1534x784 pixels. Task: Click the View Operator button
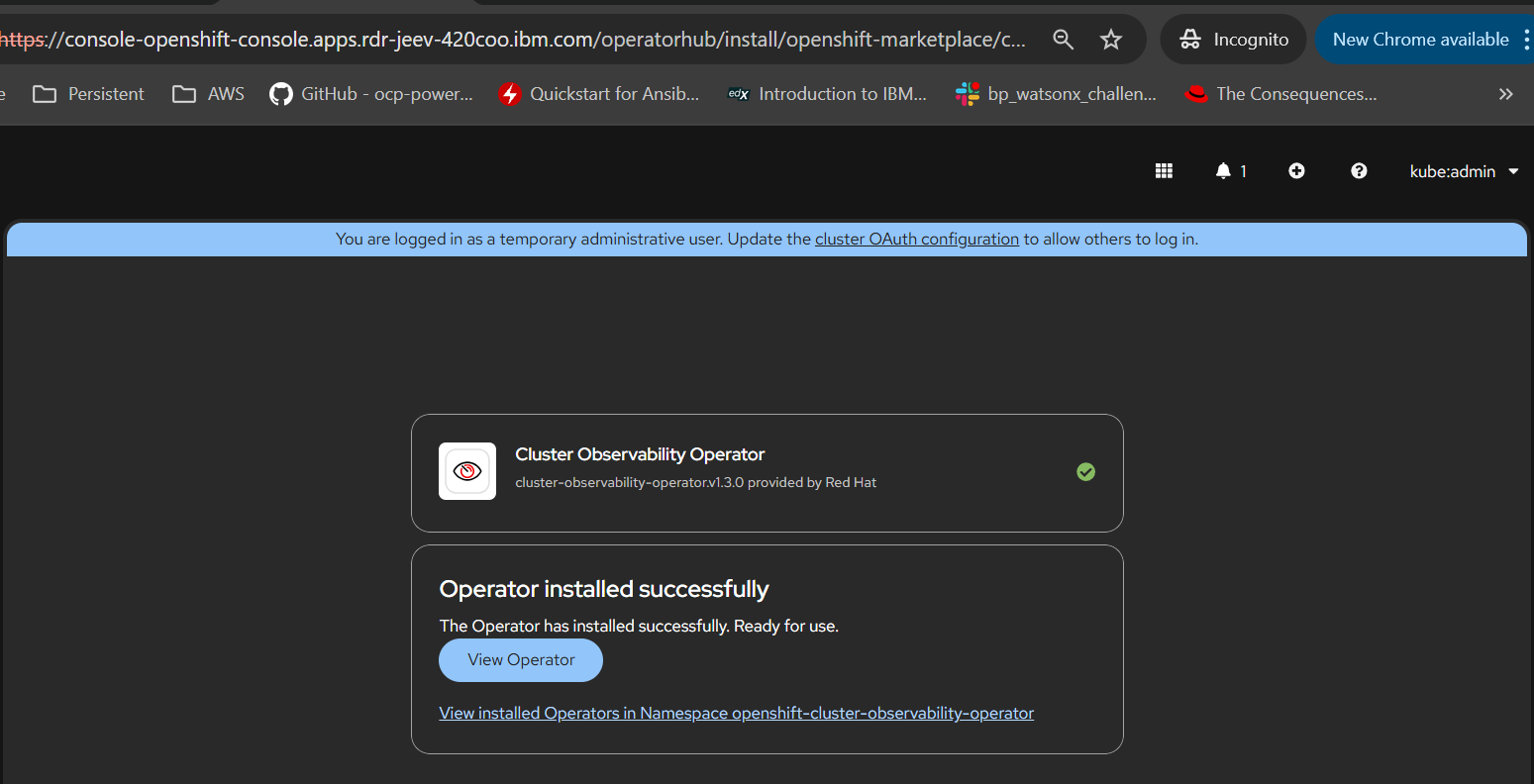521,660
